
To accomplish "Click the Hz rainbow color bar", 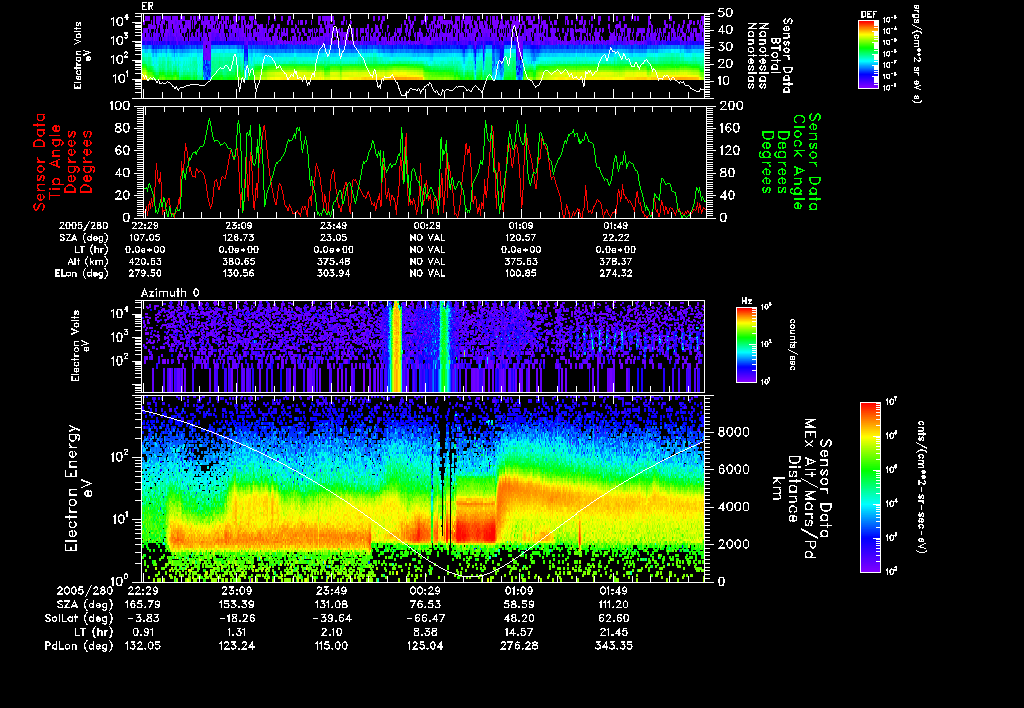I will pyautogui.click(x=746, y=345).
